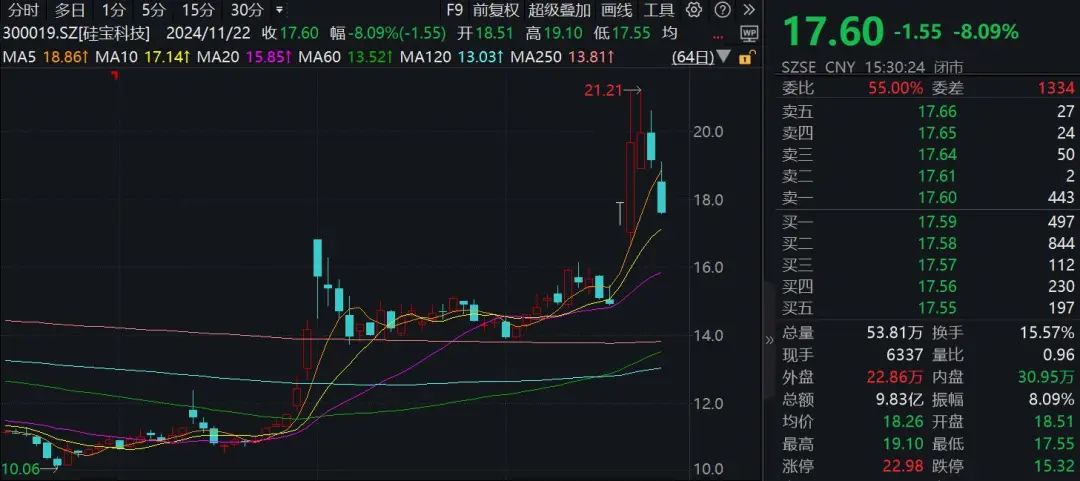Image resolution: width=1080 pixels, height=481 pixels.
Task: Collapse the quote side panel arrow
Action: point(769,339)
